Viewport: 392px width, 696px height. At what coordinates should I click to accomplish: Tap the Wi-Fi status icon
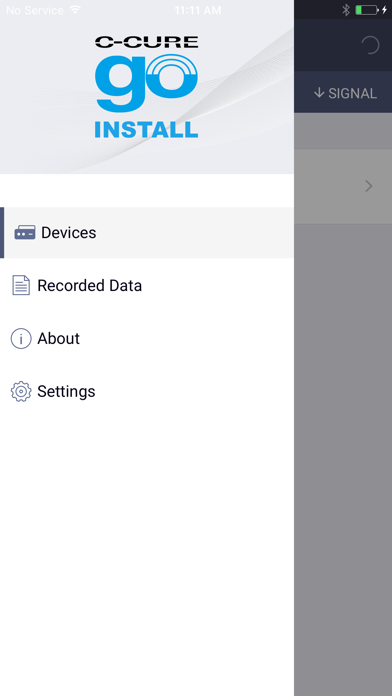75,10
